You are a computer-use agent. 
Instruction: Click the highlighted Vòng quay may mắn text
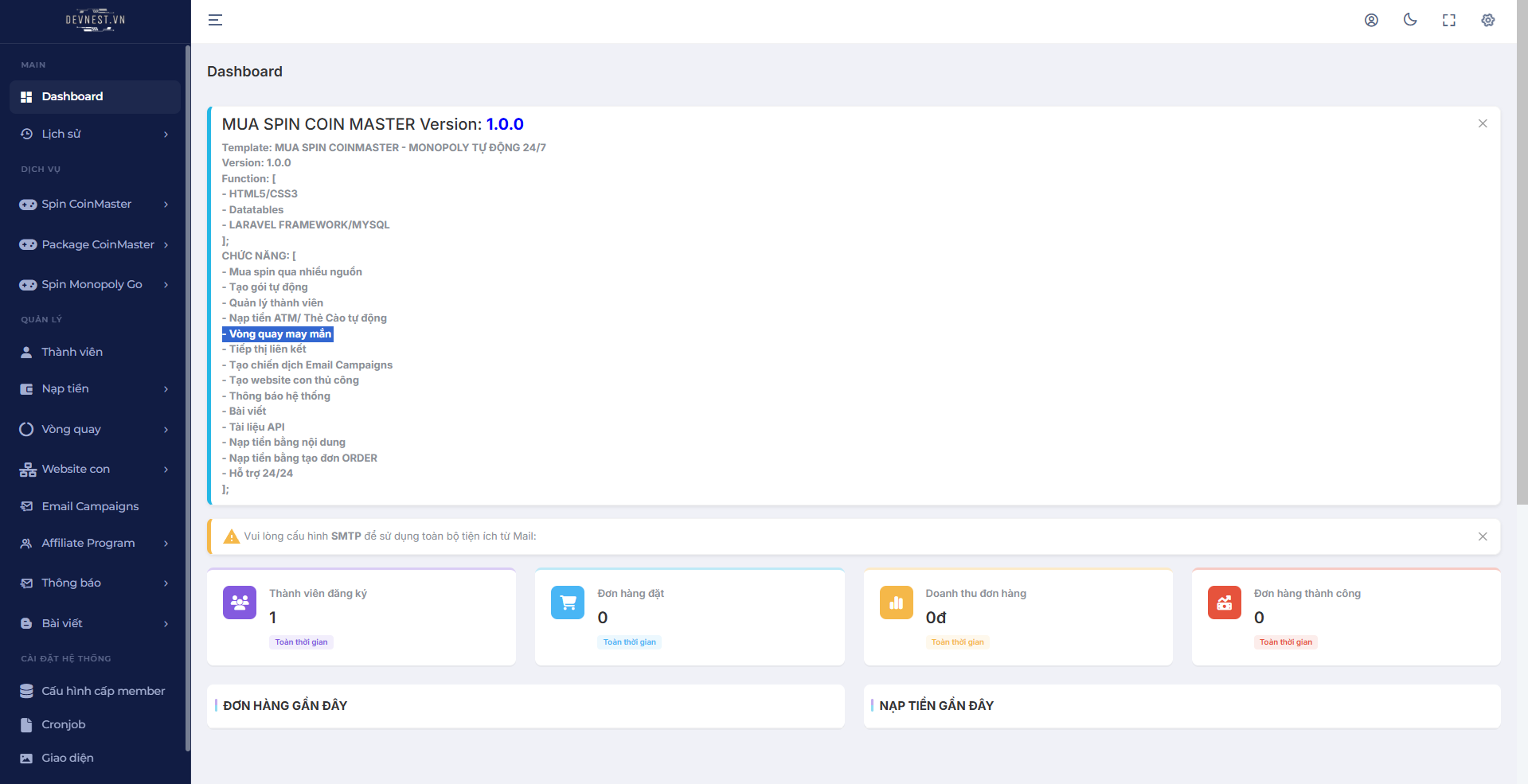(278, 334)
